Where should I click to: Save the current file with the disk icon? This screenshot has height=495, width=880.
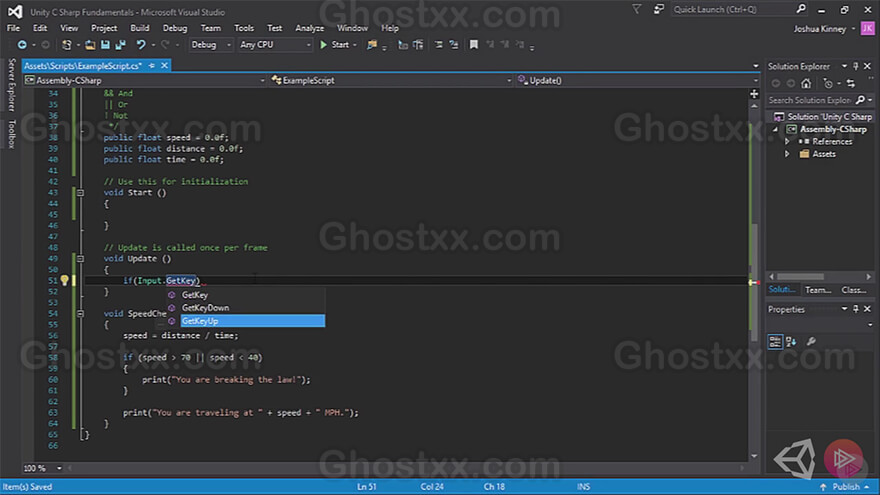tap(105, 45)
